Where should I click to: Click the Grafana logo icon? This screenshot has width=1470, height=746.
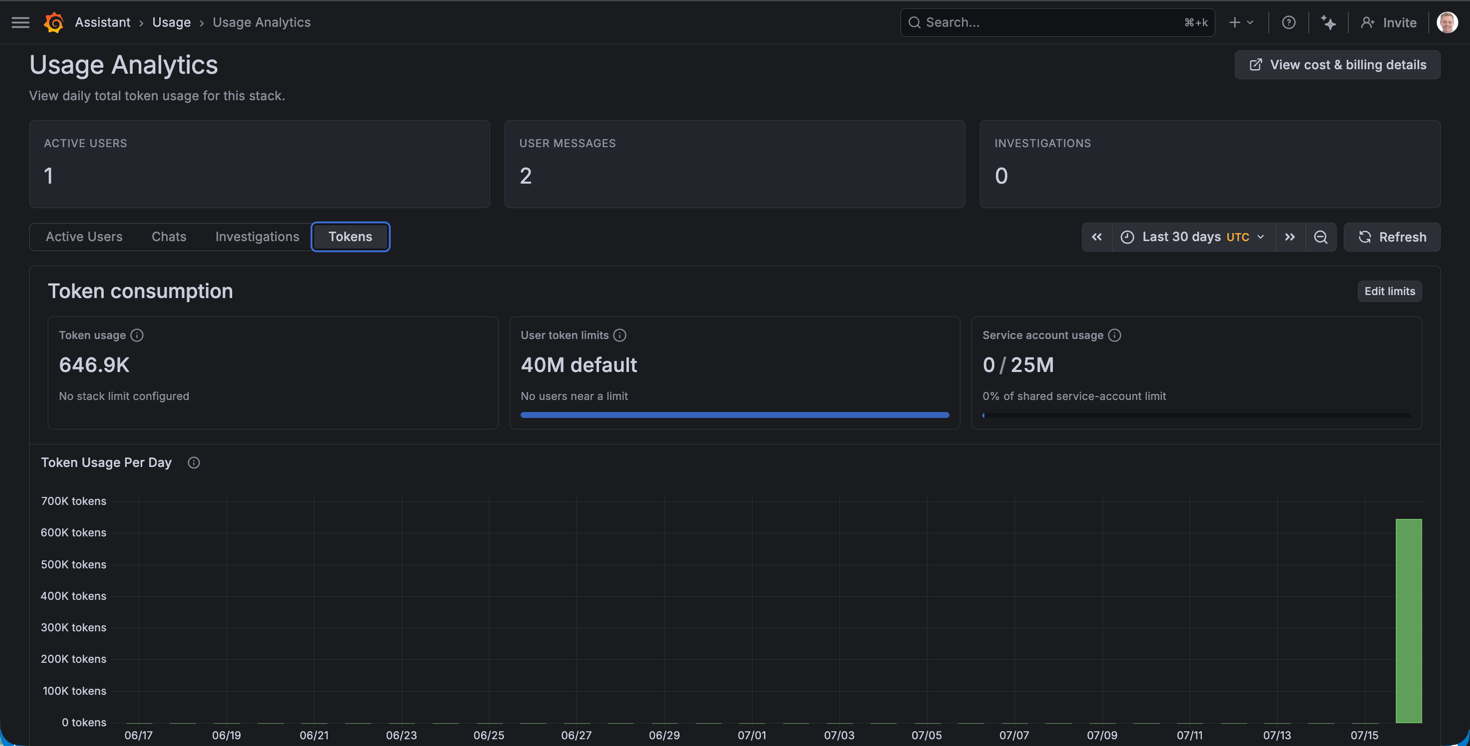coord(54,22)
